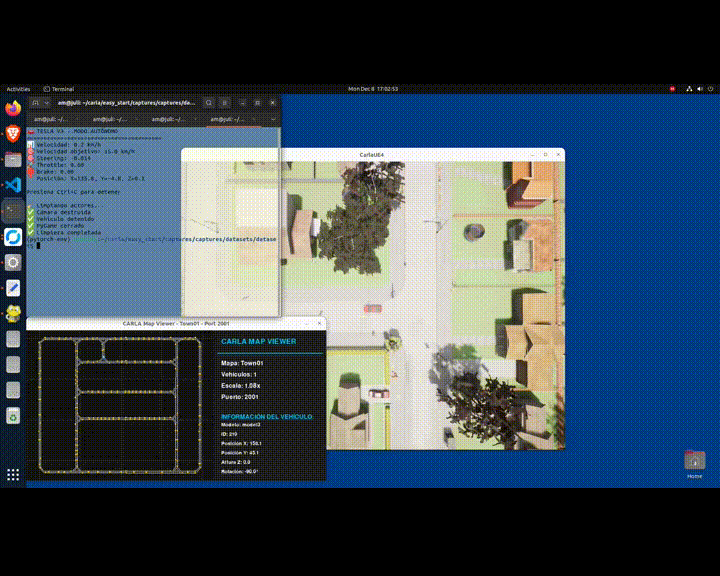Click the clock showing Mon Dec 8
Viewport: 720px width, 576px height.
coord(373,89)
